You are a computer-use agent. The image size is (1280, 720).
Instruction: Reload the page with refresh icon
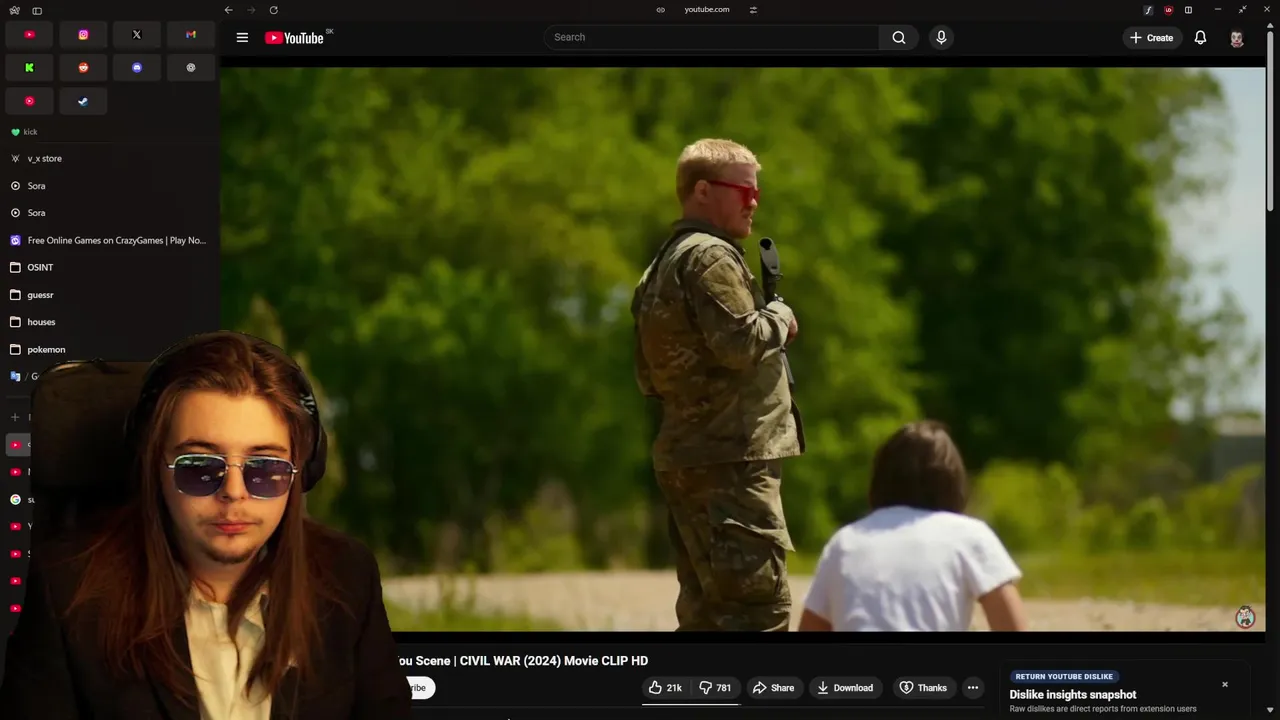coord(273,10)
